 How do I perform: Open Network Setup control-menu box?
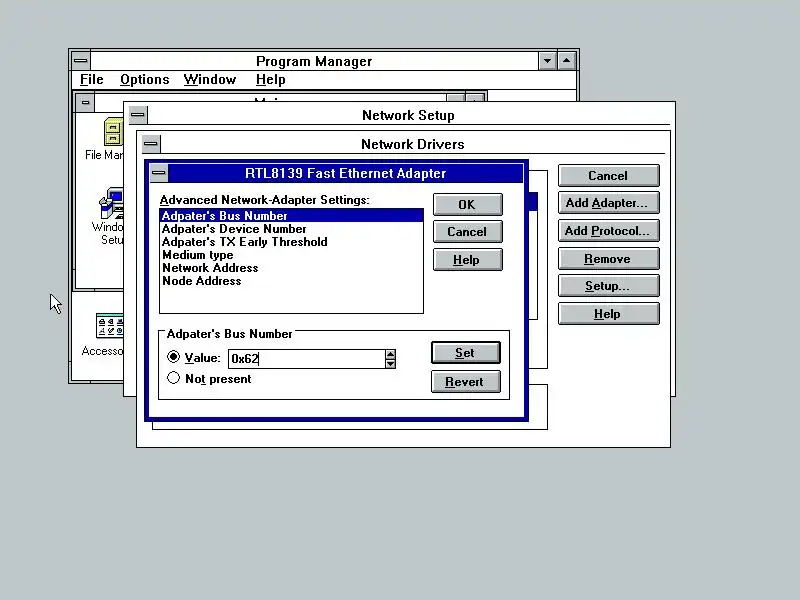pos(137,115)
